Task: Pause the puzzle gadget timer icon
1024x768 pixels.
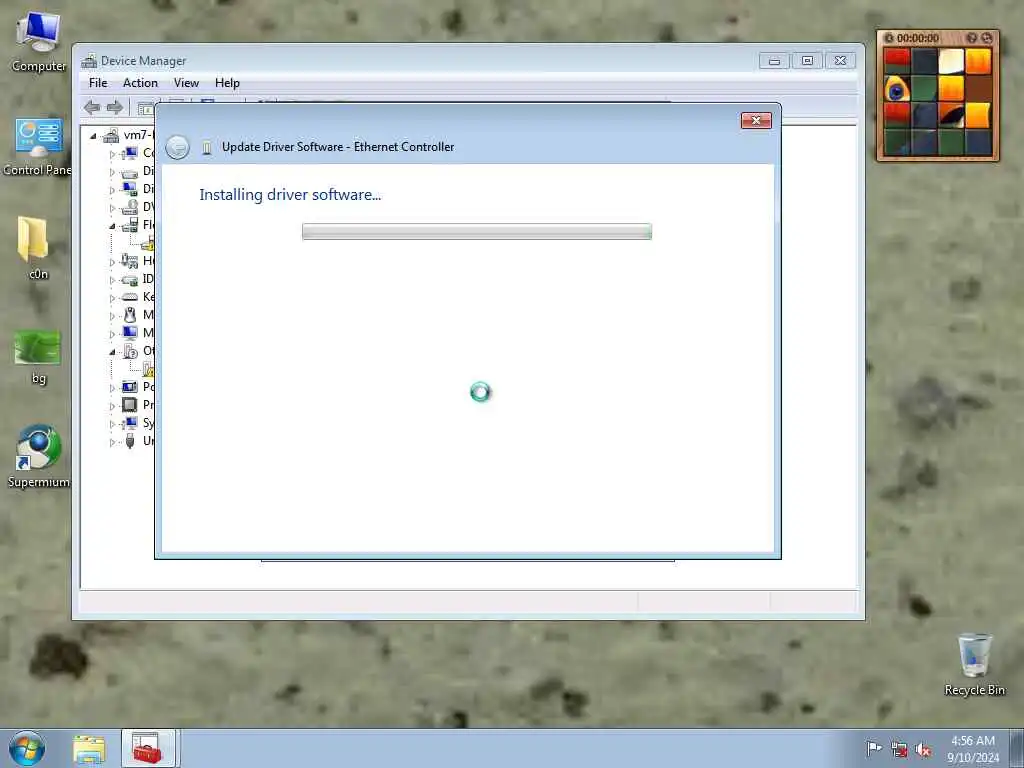Action: coord(888,38)
